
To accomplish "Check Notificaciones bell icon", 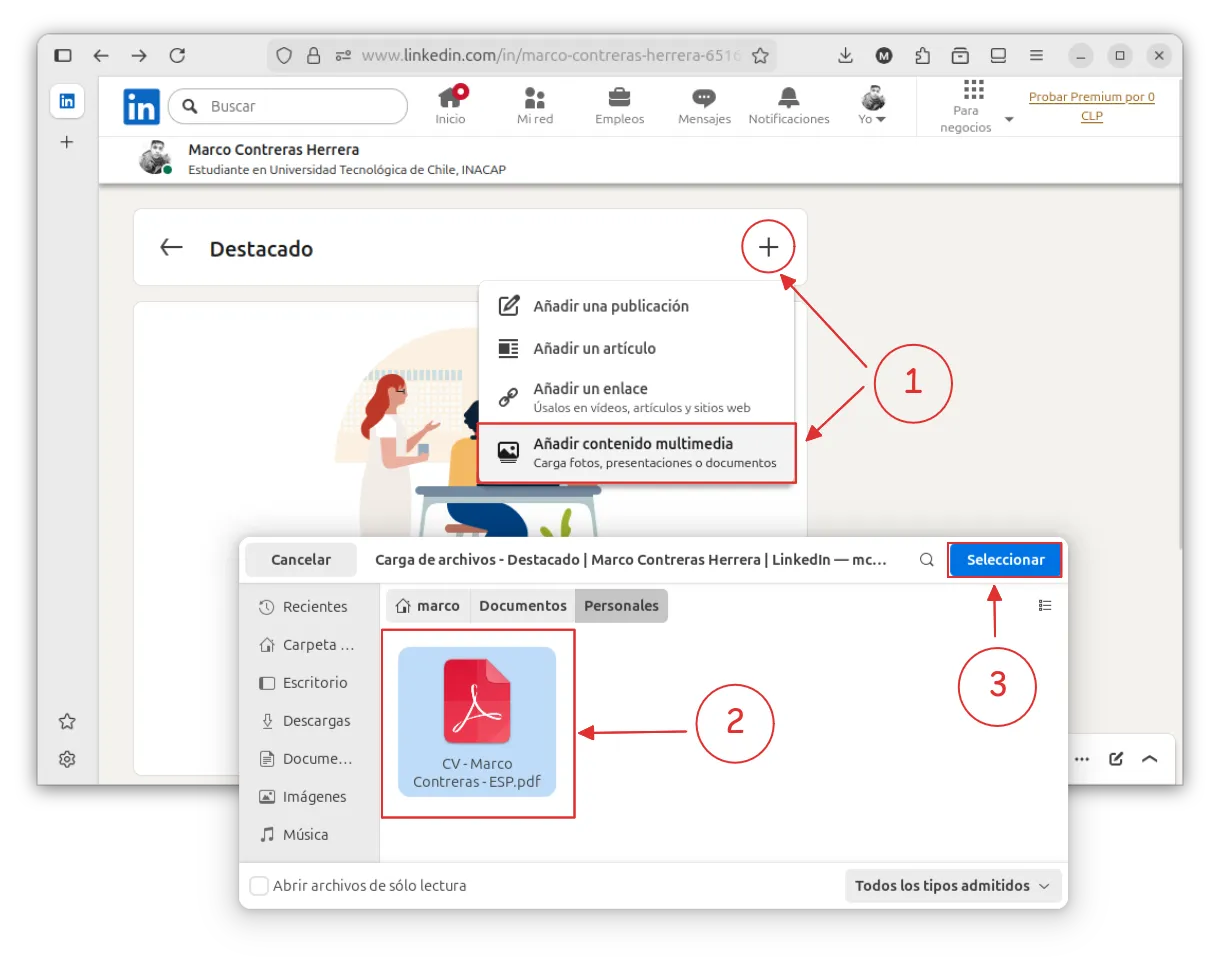I will point(788,104).
